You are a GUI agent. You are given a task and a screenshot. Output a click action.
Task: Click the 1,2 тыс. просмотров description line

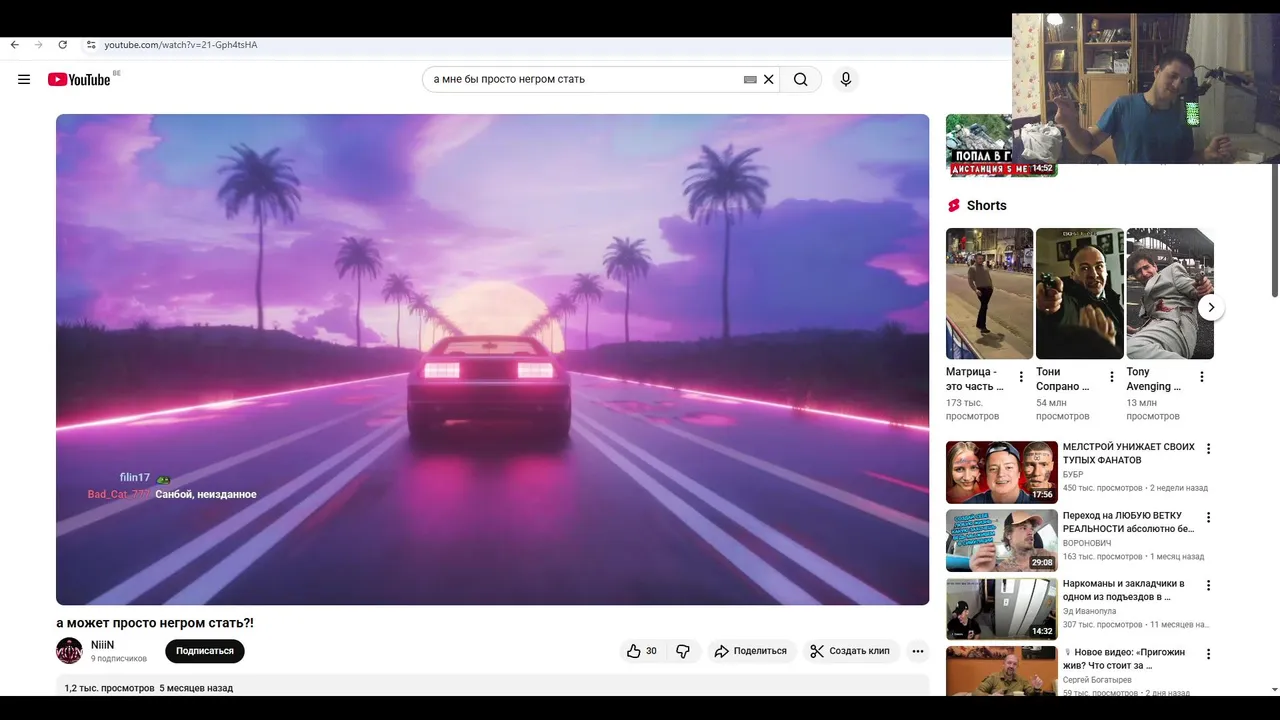tap(149, 688)
